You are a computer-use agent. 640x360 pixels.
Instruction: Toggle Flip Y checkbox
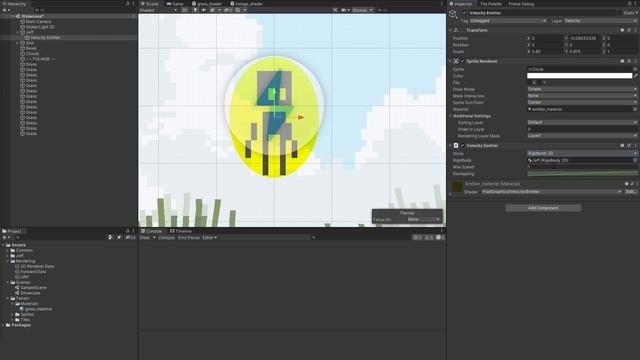540,82
